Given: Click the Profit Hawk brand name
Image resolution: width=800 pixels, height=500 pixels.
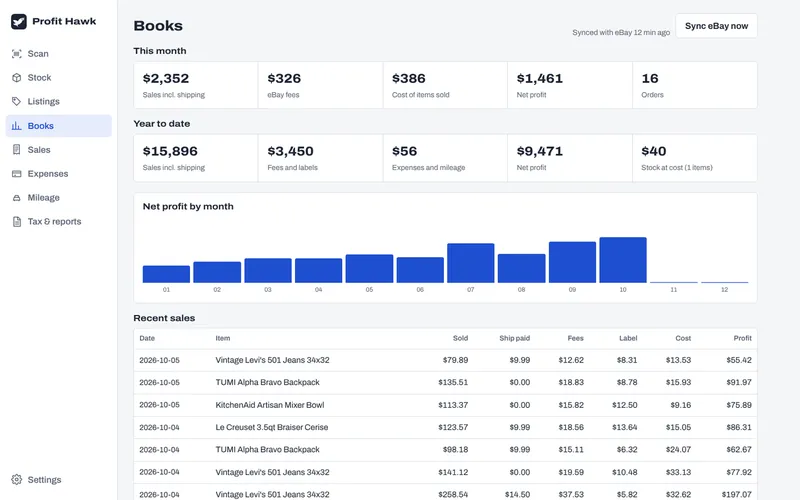Looking at the screenshot, I should (64, 21).
